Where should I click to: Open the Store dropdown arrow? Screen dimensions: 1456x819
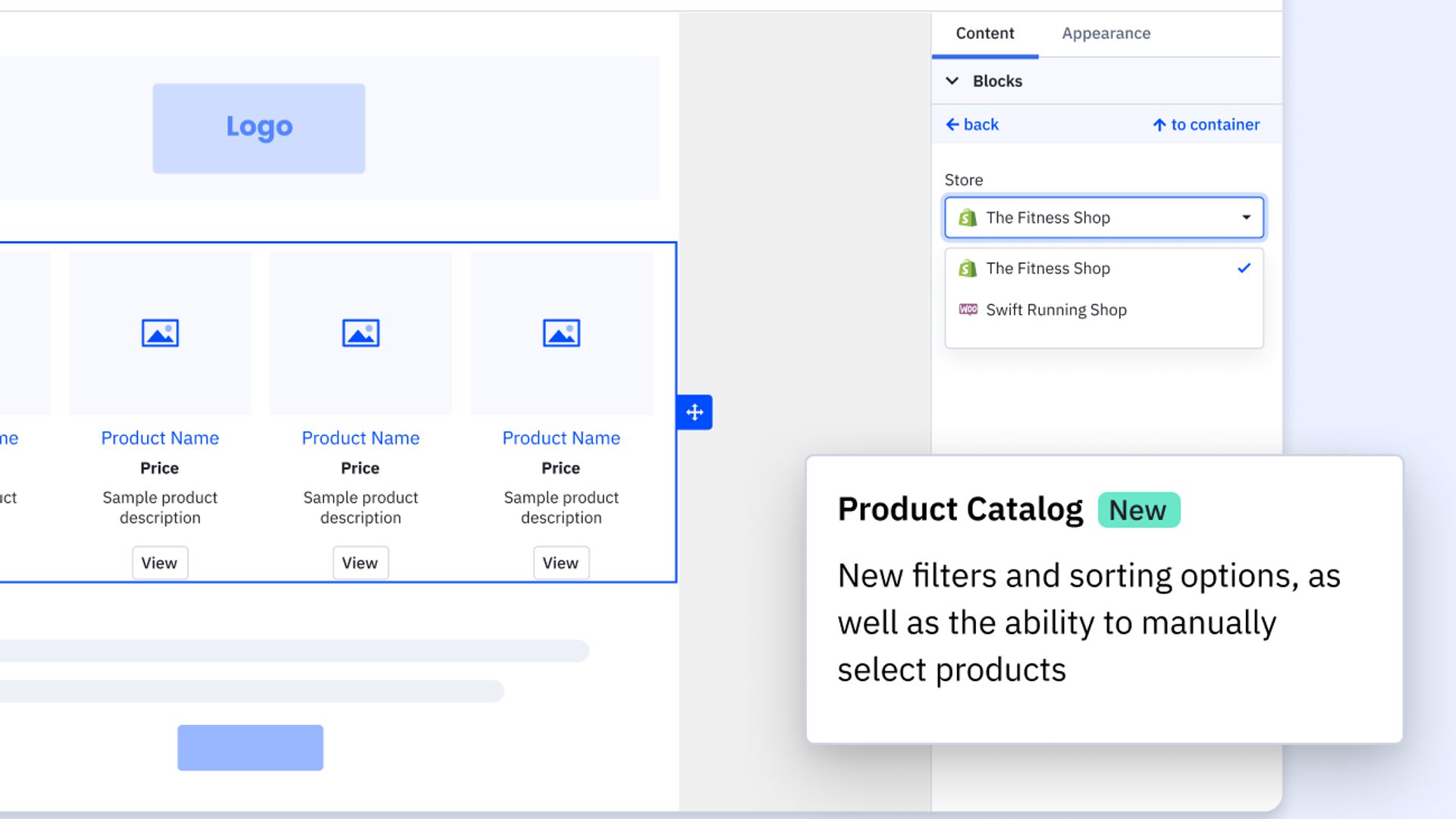point(1246,218)
